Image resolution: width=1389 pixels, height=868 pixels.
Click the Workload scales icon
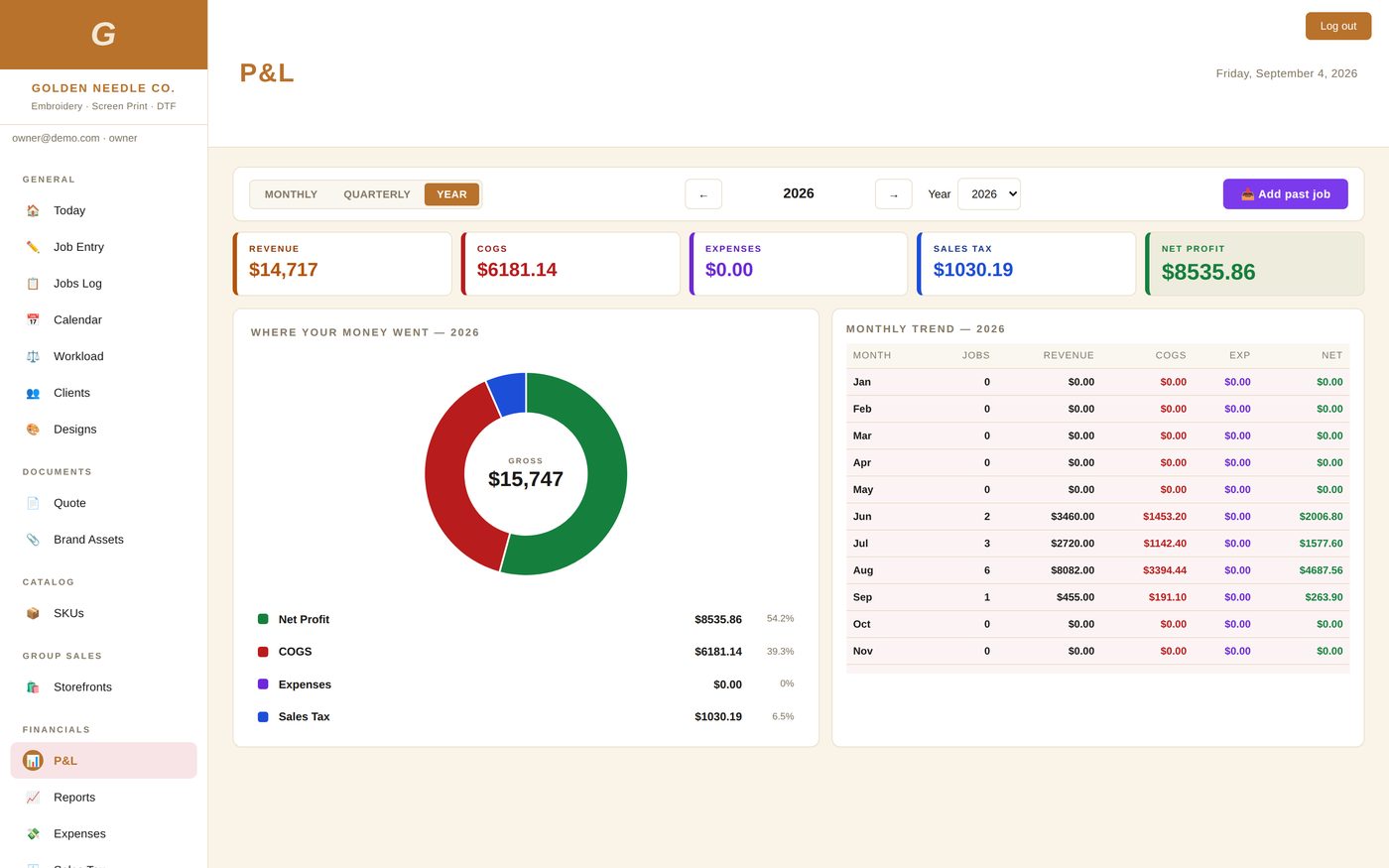[x=33, y=356]
